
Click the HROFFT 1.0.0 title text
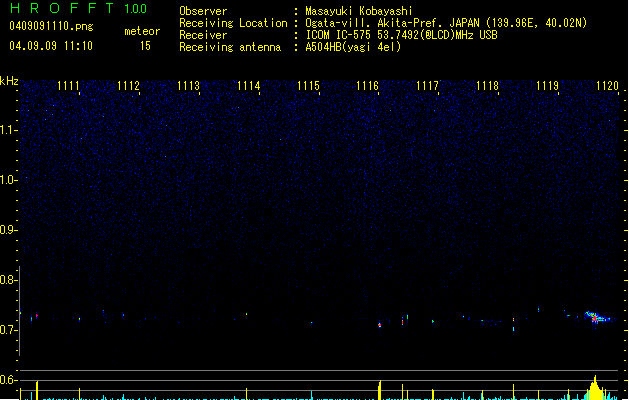point(79,8)
